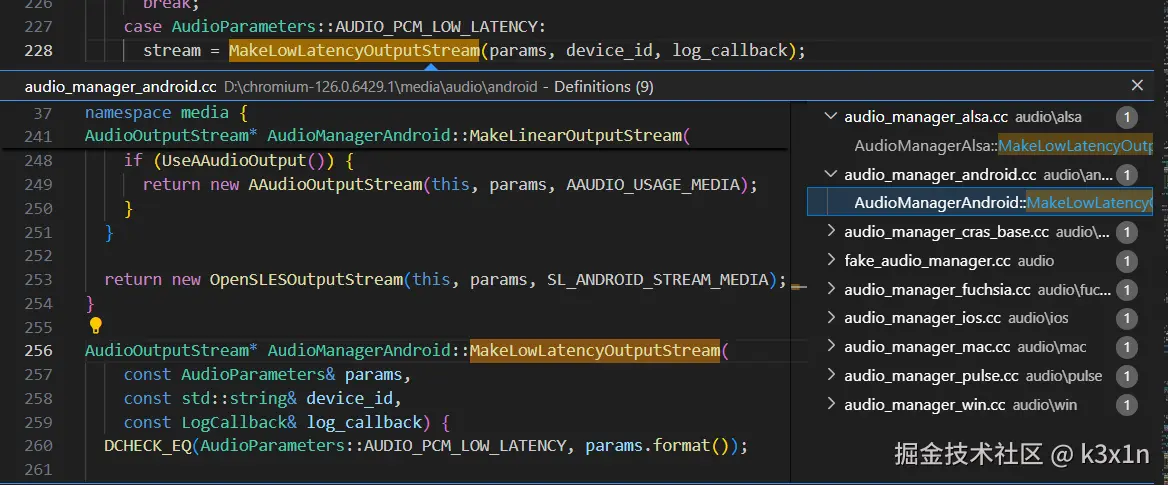Screen dimensions: 1168x485
Task: Click the lightbulb code action icon
Action: coord(95,326)
